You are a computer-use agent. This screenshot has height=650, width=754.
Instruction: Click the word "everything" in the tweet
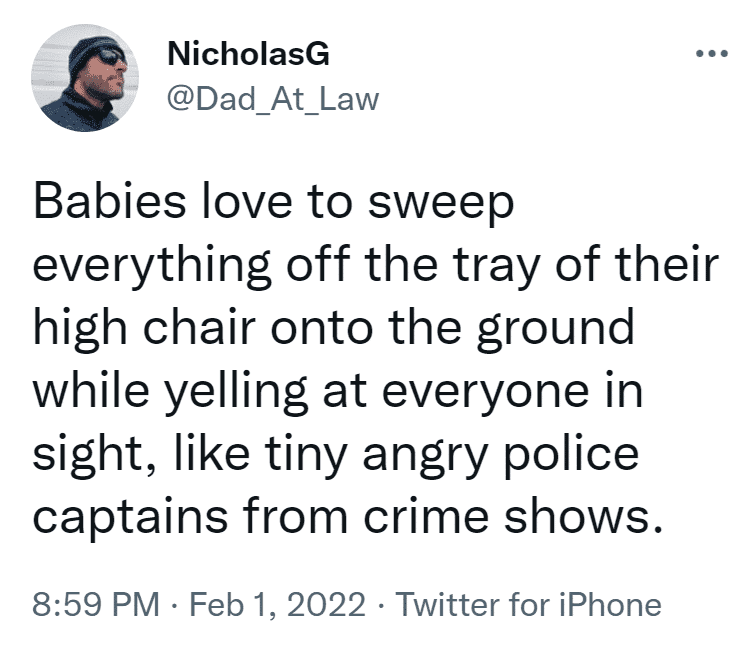151,267
